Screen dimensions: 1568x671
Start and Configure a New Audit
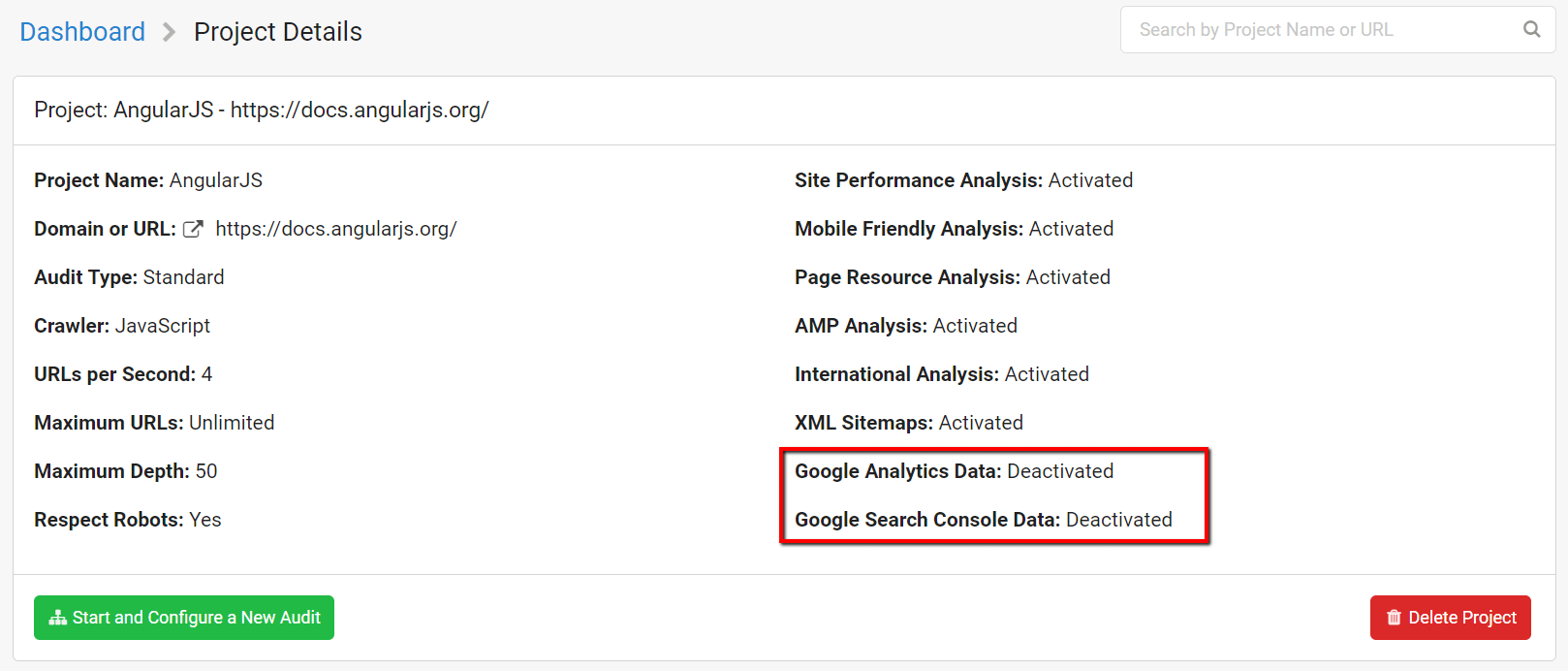184,618
